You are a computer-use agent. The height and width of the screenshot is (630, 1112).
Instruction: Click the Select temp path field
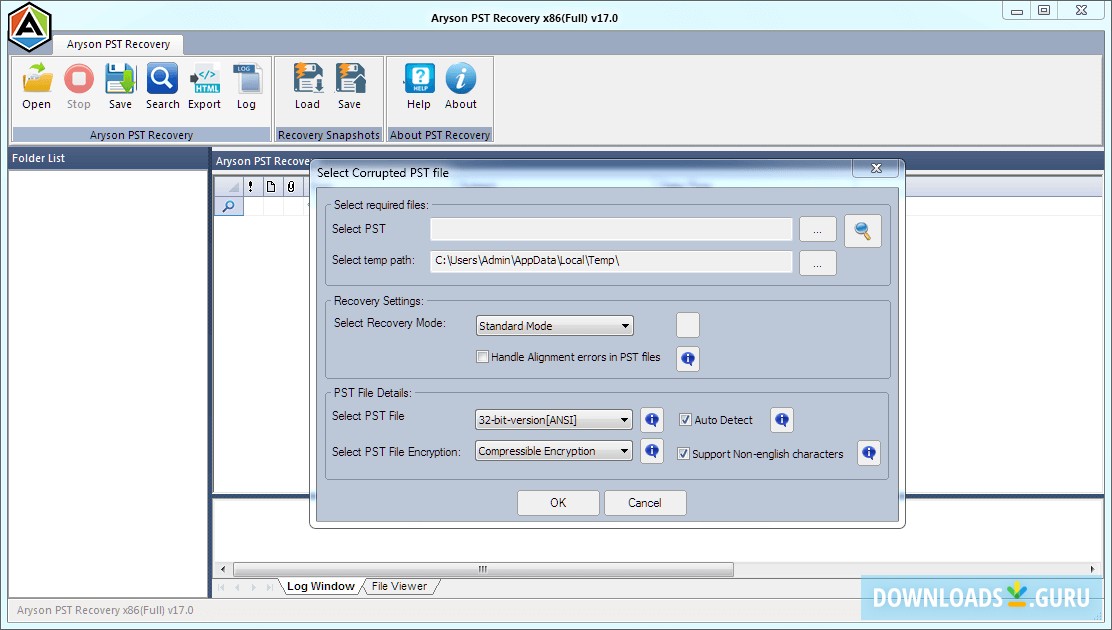click(611, 261)
